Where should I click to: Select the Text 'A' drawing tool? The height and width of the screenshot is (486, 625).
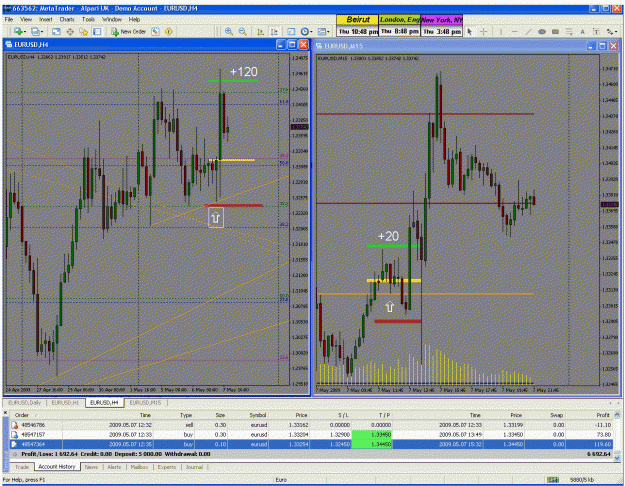coord(582,31)
